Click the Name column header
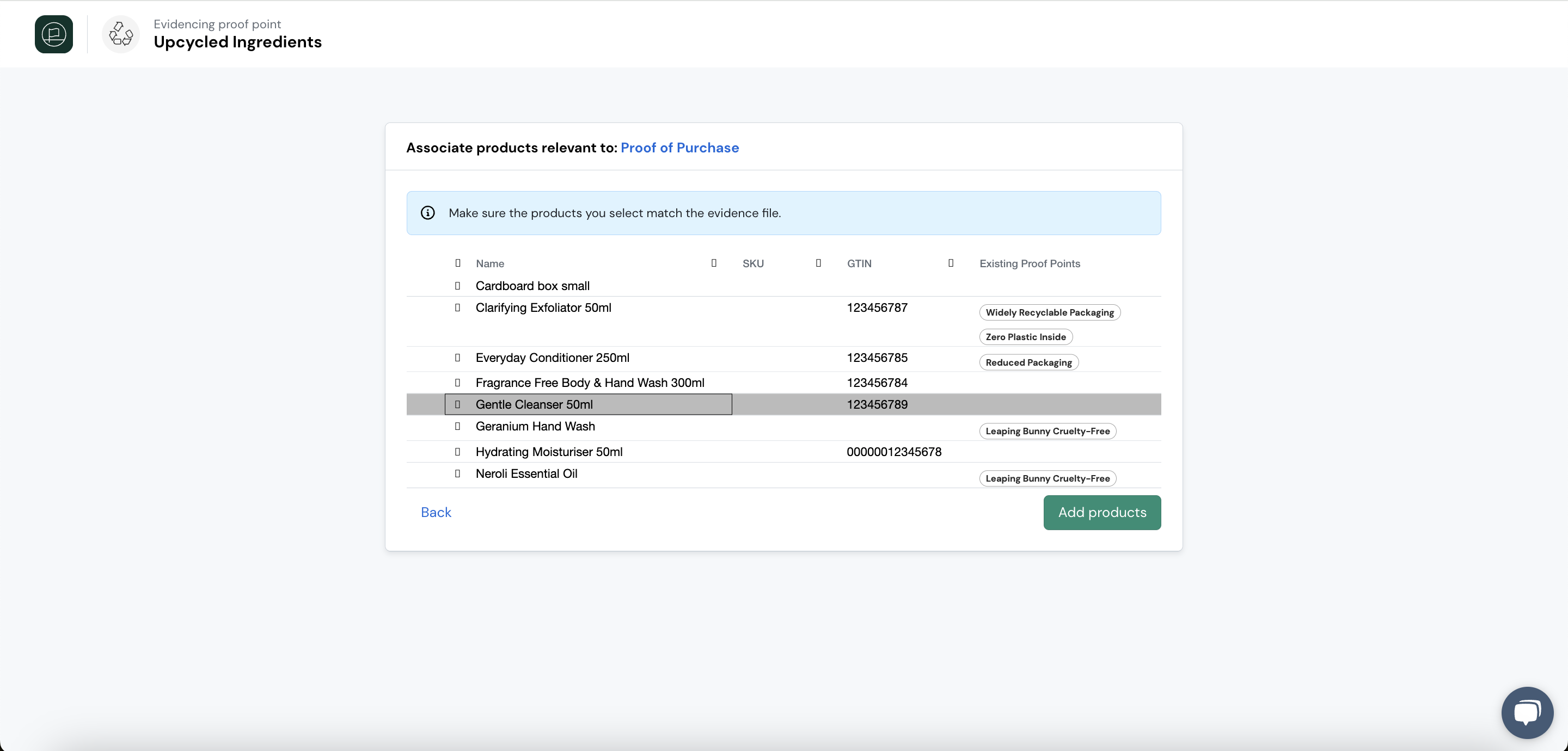 point(490,263)
